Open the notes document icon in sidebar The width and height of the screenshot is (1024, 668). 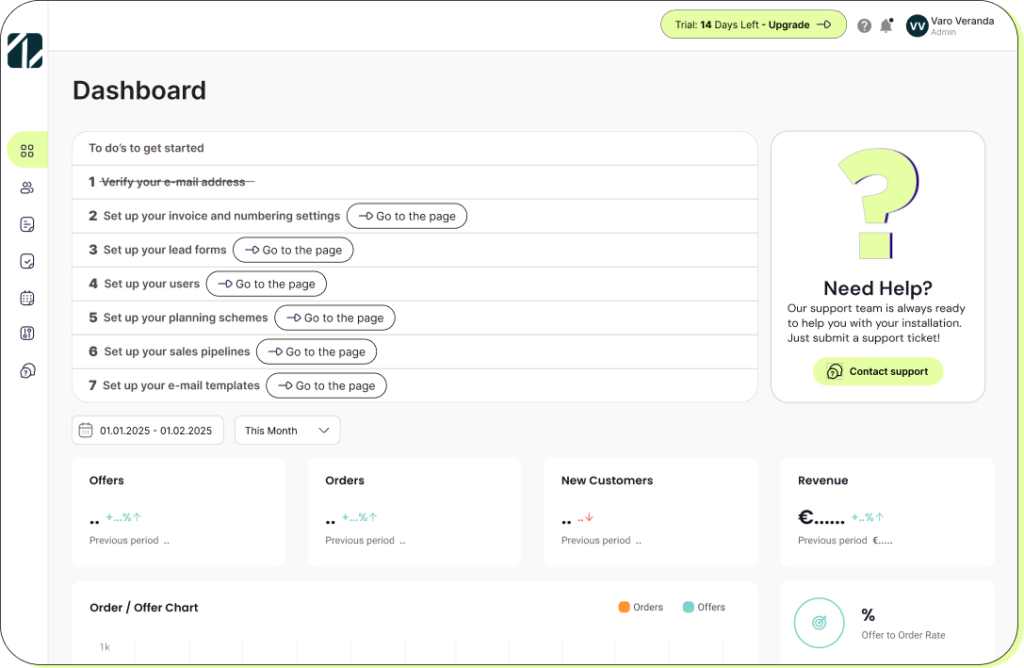point(27,225)
